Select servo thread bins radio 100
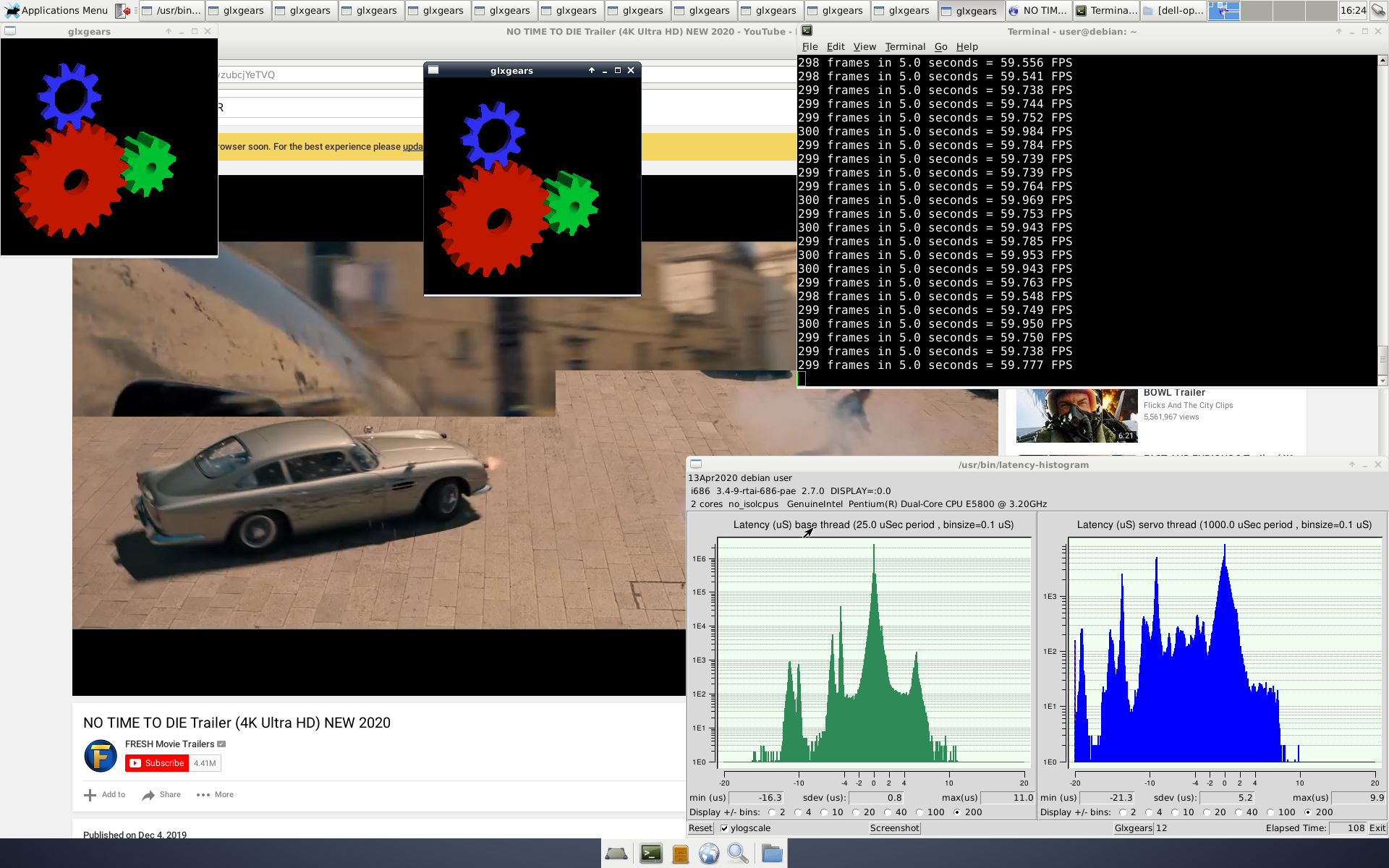1389x868 pixels. coord(1270,812)
